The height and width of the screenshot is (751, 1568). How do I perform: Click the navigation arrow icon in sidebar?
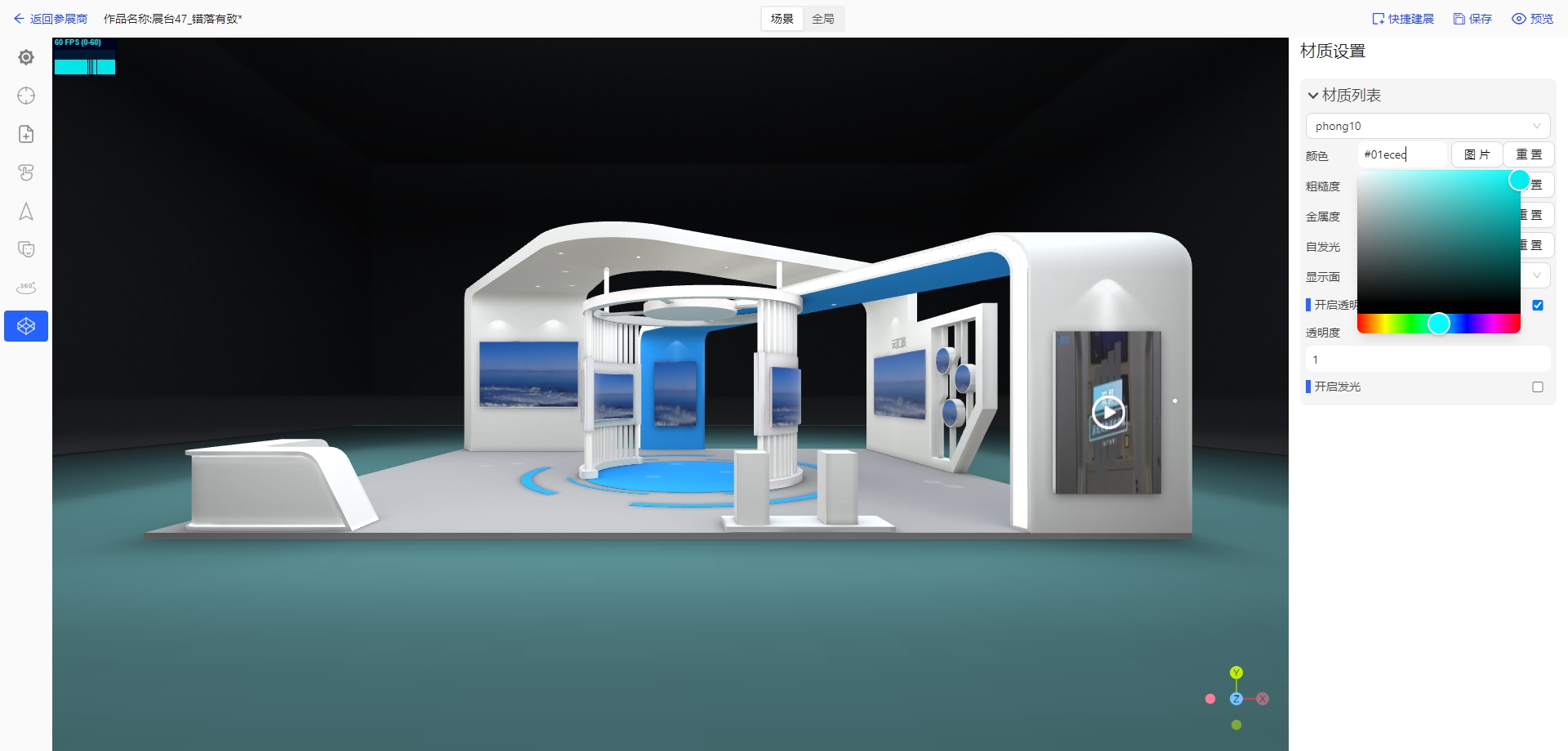(x=26, y=212)
